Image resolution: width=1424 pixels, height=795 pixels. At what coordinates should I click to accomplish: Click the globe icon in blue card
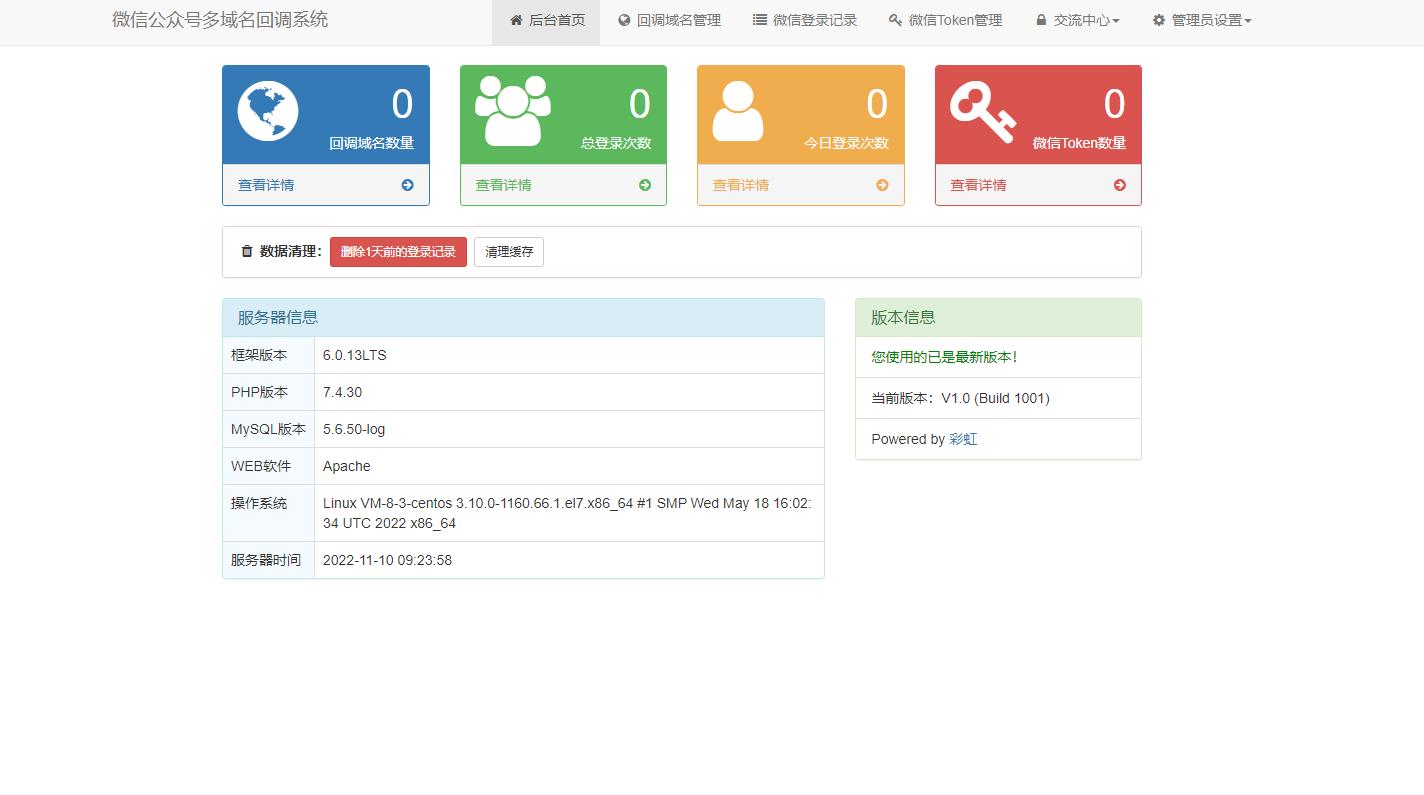pos(268,111)
